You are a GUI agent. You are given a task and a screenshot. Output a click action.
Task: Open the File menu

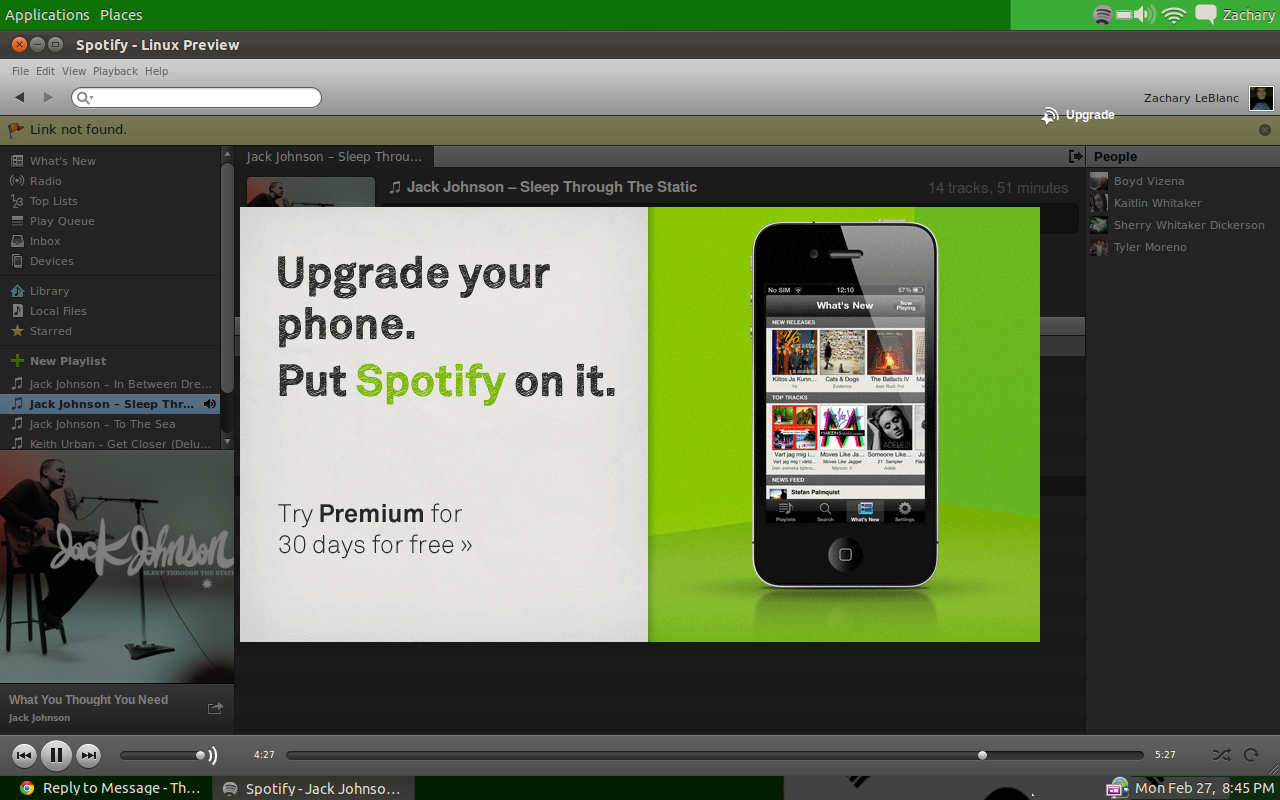pyautogui.click(x=21, y=71)
